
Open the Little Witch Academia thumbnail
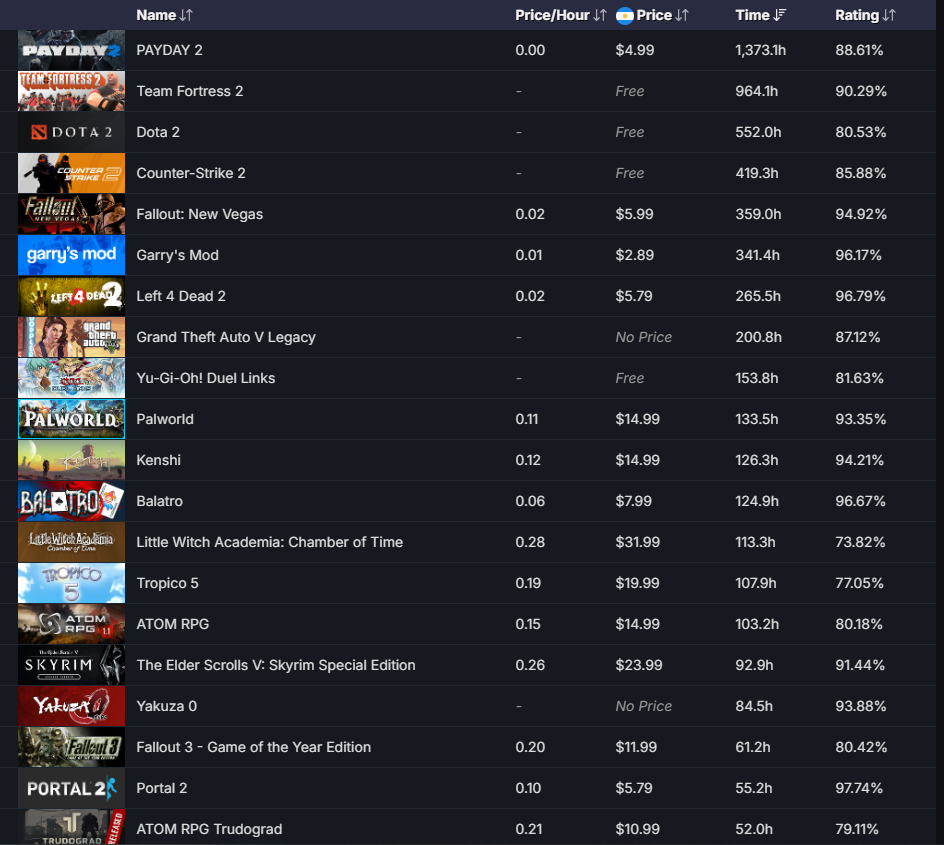click(x=72, y=542)
